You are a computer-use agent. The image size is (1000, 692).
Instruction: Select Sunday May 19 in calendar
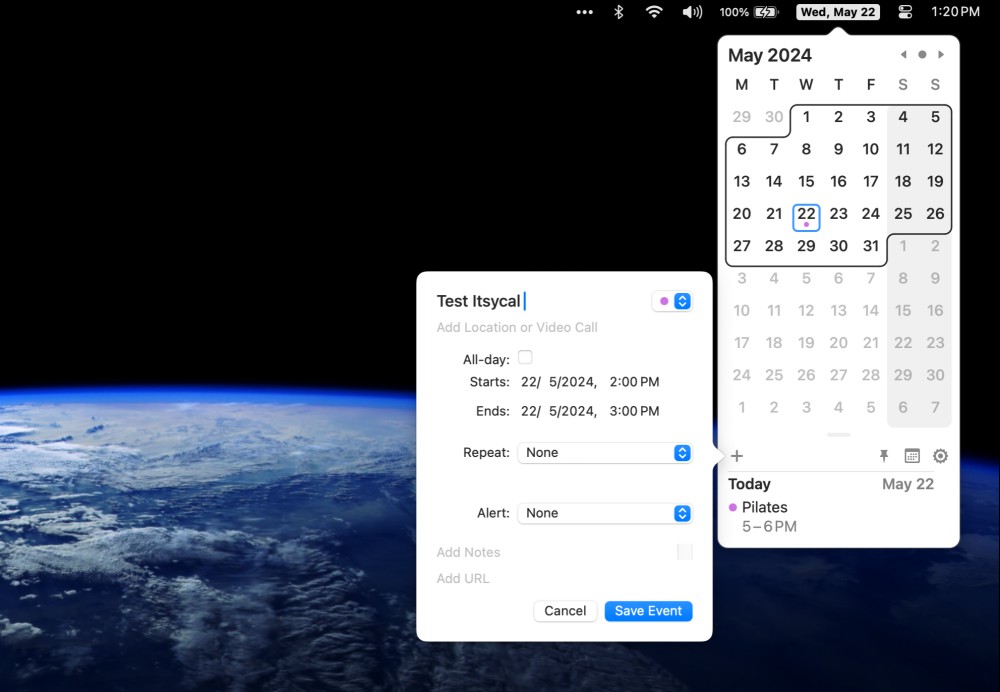coord(935,182)
